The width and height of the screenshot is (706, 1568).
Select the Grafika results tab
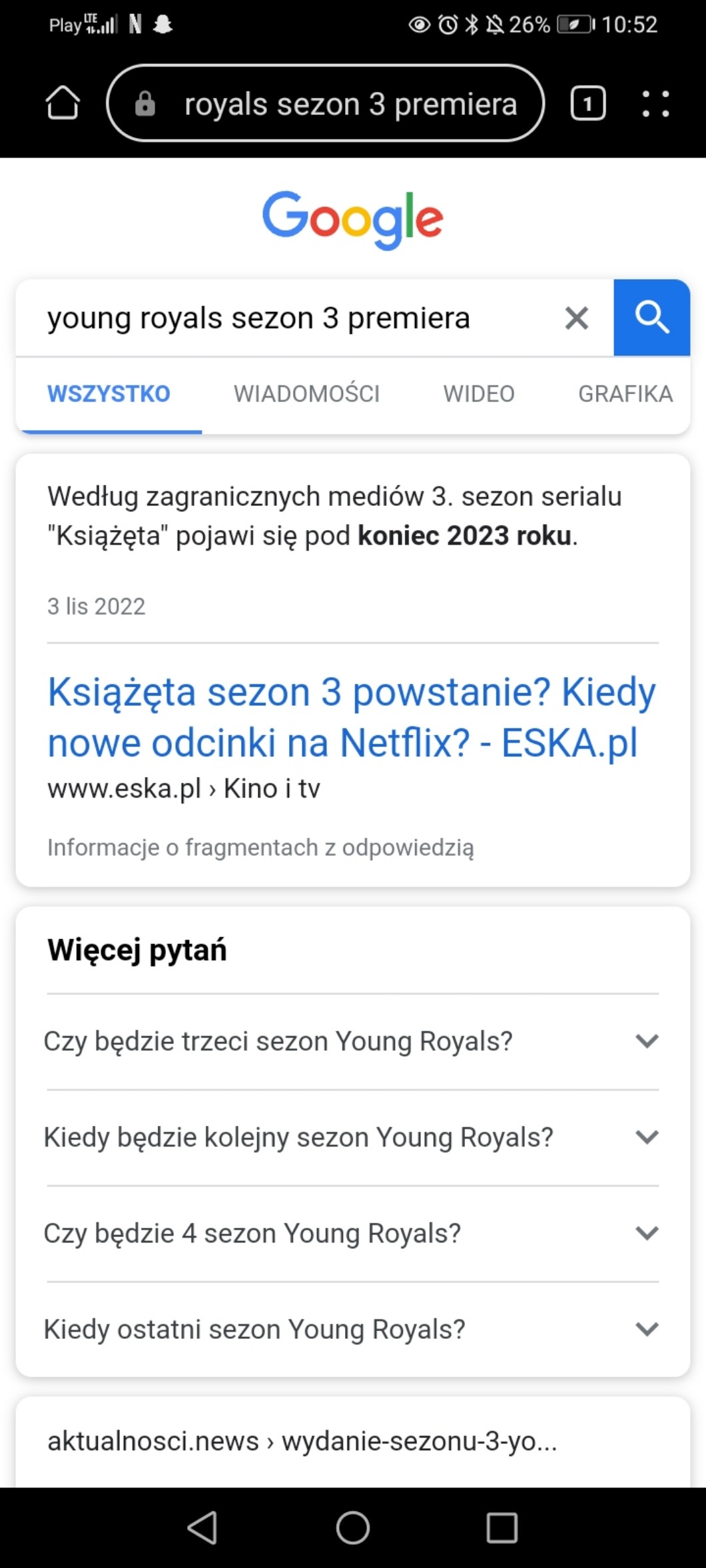625,394
